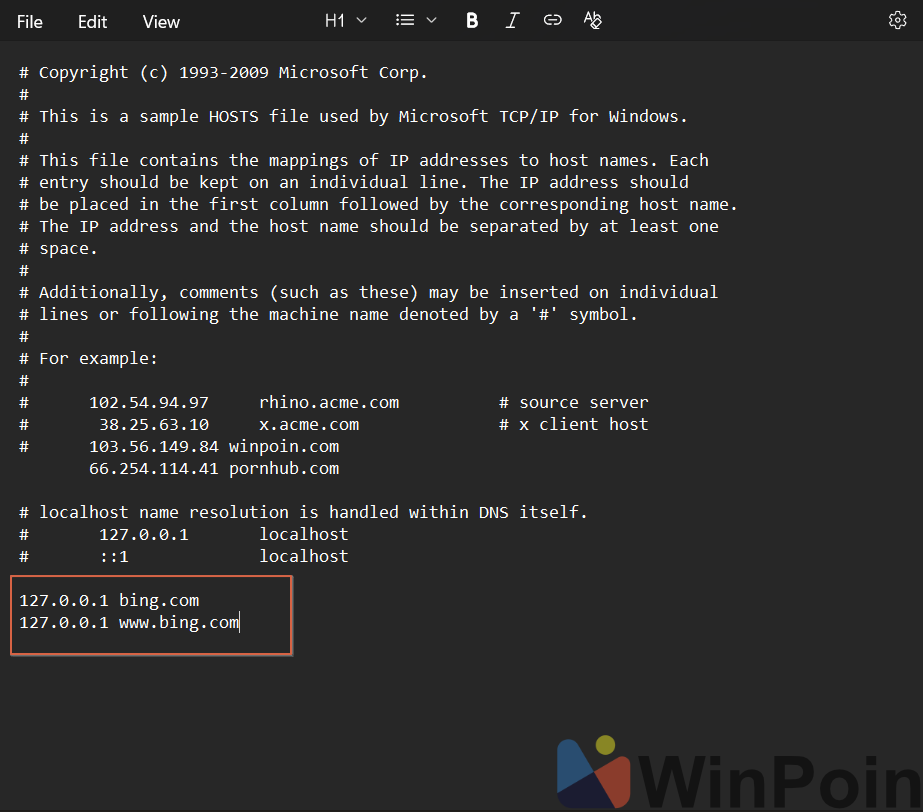Click the "be placed in the first column" line
The image size is (923, 812).
(379, 204)
